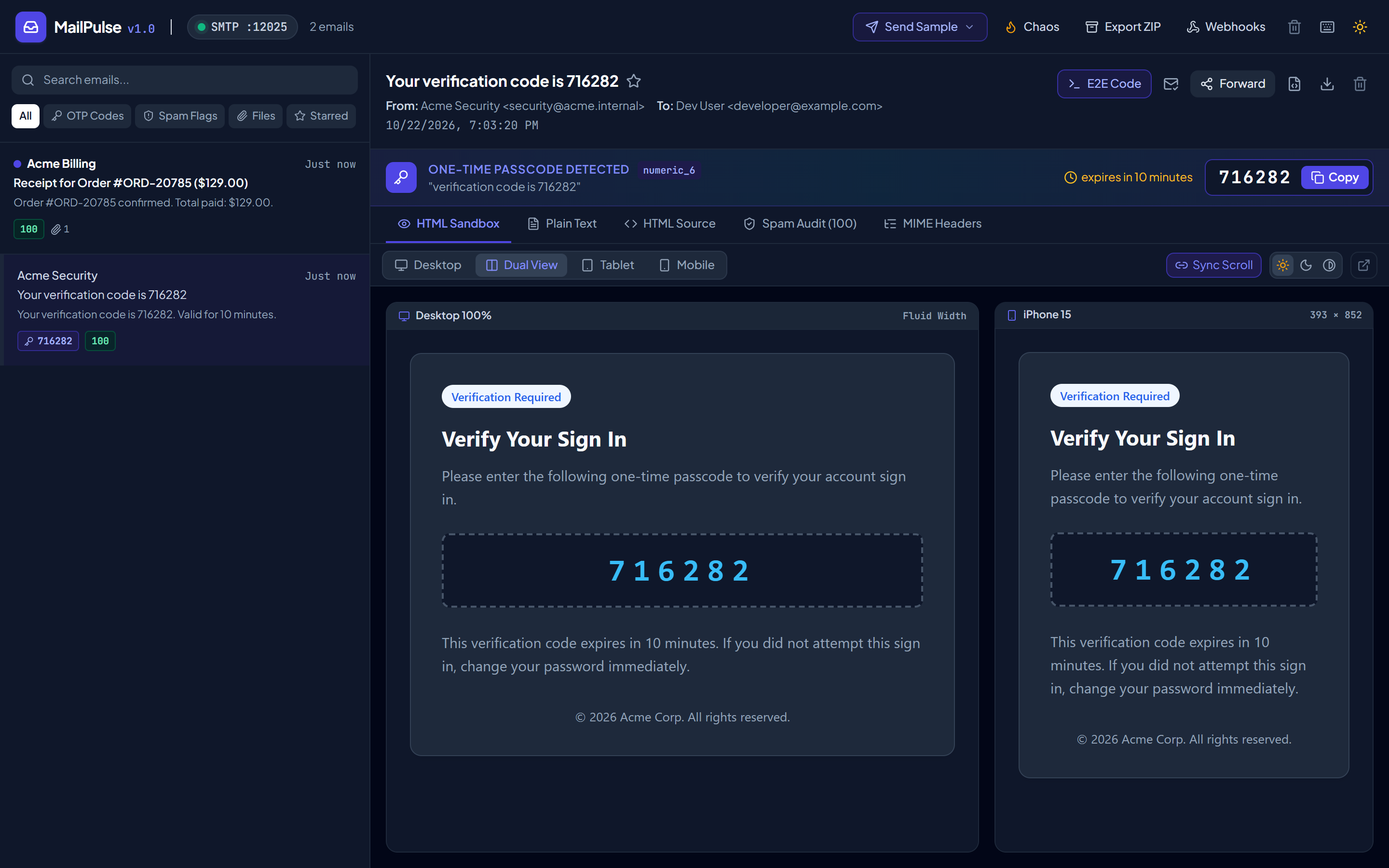This screenshot has height=868, width=1389.
Task: Switch preview to Tablet view
Action: click(x=608, y=265)
